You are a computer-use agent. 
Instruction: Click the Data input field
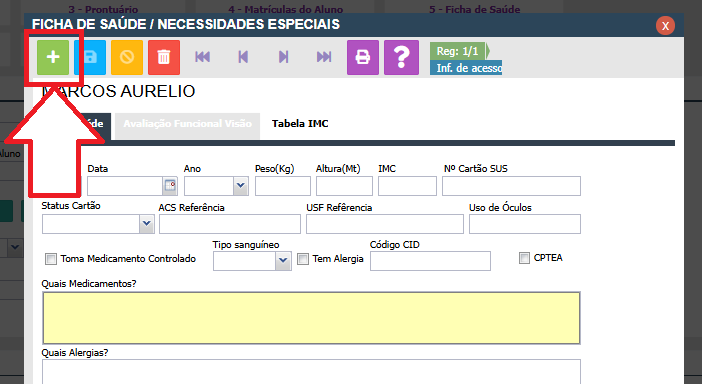click(125, 186)
